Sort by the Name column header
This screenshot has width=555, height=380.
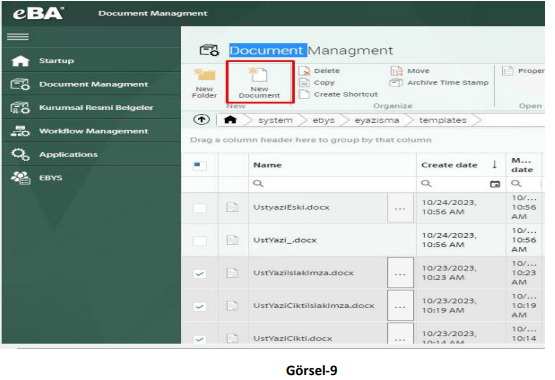click(x=332, y=165)
